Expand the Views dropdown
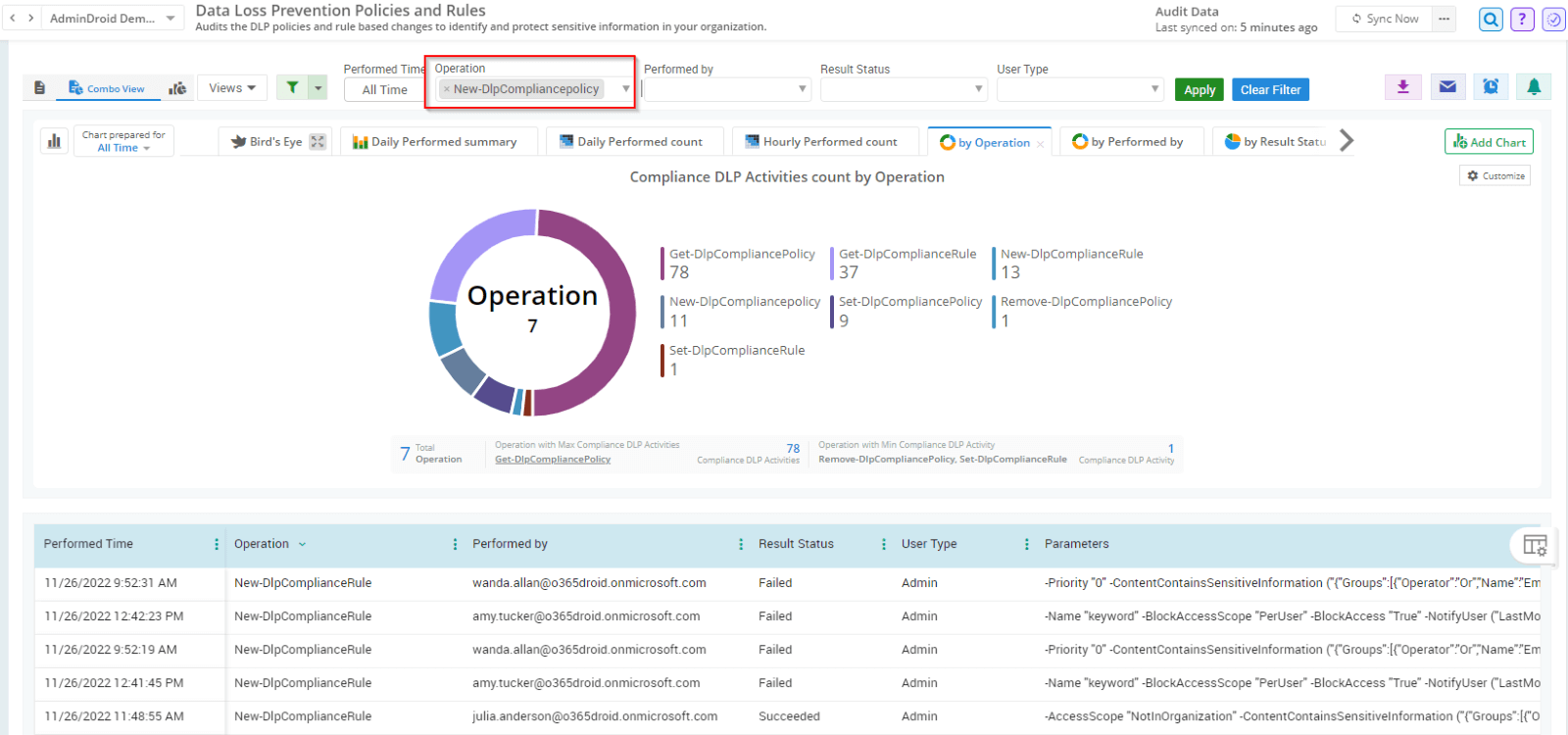Screen dimensions: 1568x735 click(x=232, y=88)
